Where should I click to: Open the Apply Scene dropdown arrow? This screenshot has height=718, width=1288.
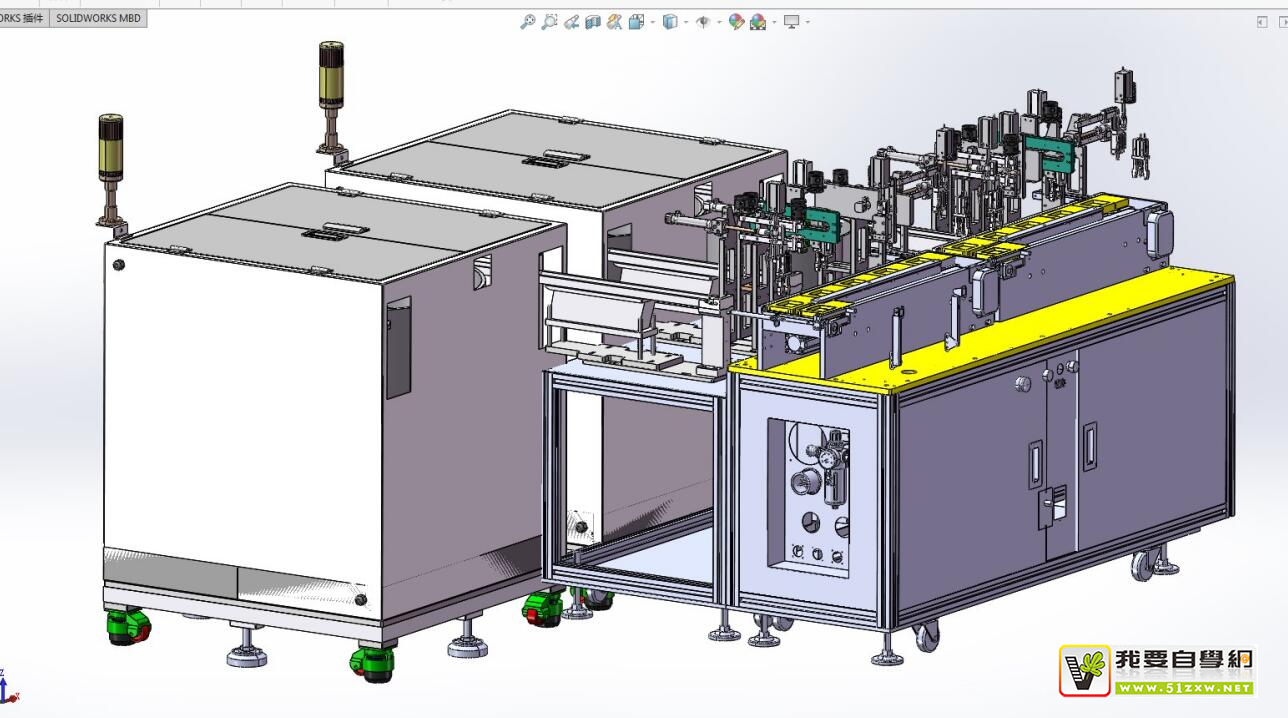click(x=774, y=22)
